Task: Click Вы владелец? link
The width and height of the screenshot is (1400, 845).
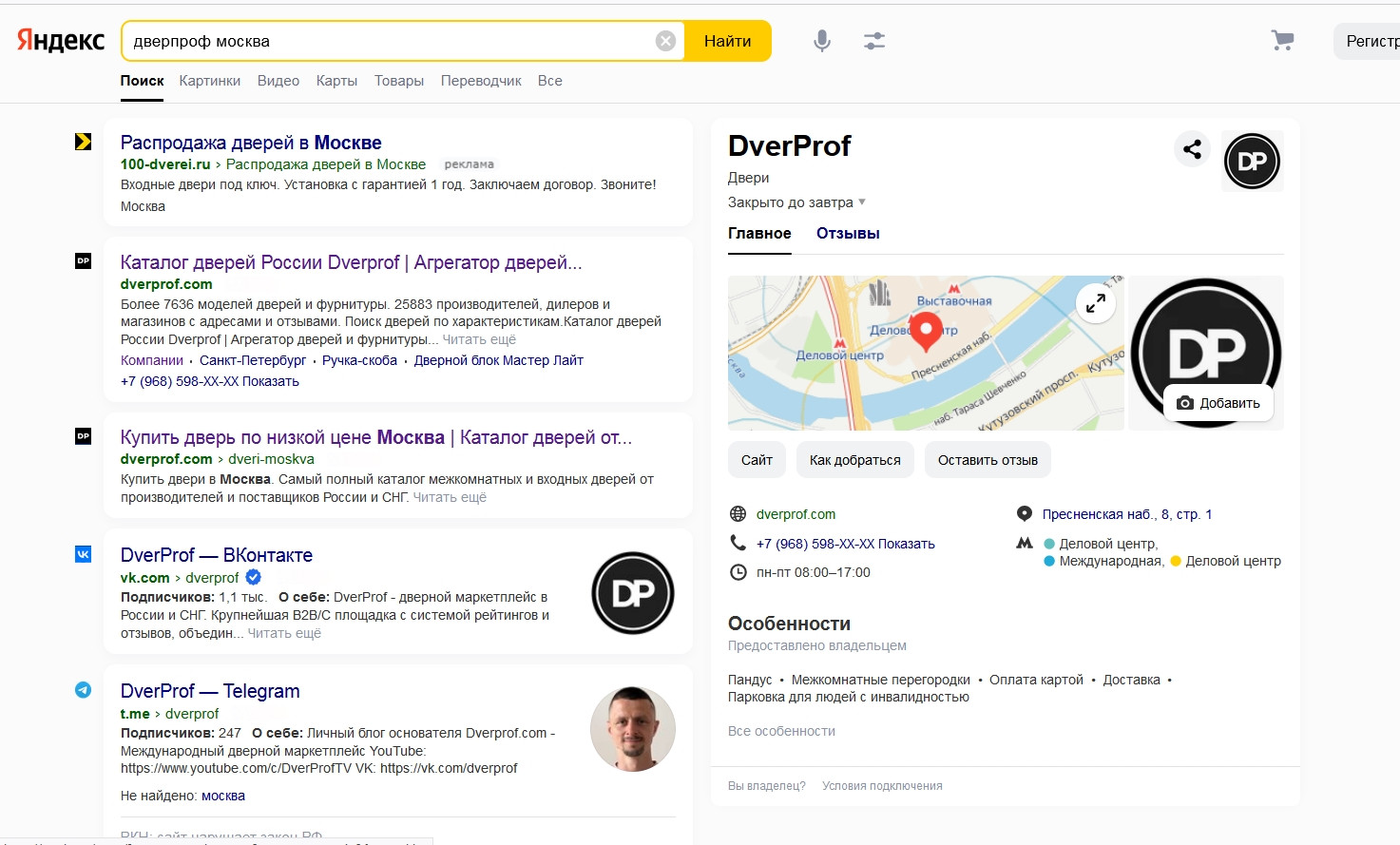Action: [766, 786]
